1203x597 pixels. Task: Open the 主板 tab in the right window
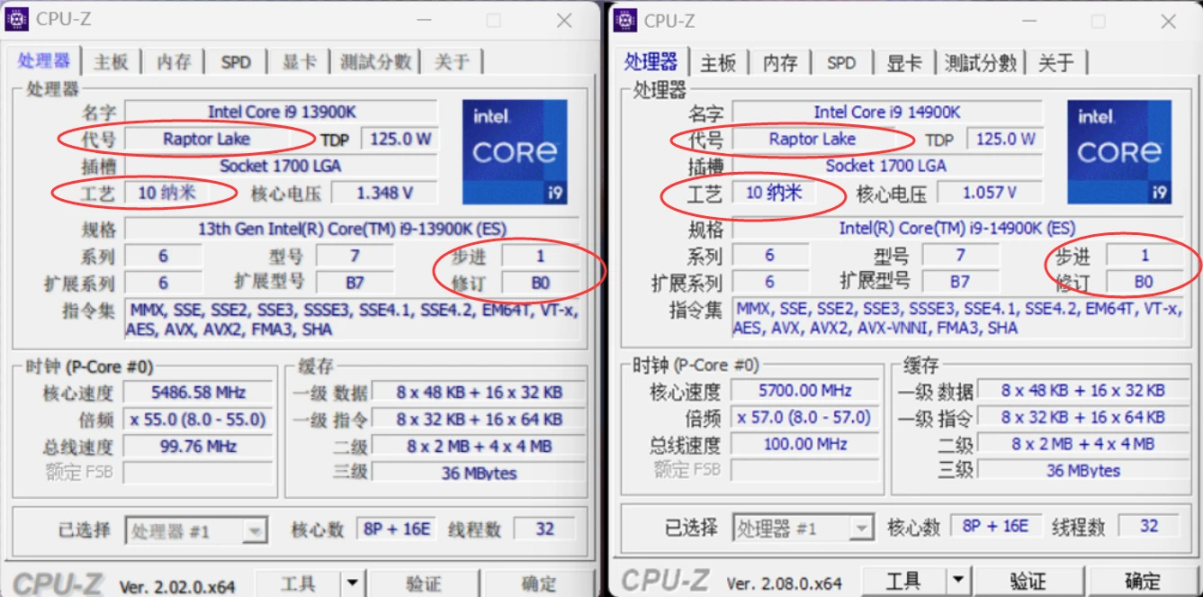(718, 63)
